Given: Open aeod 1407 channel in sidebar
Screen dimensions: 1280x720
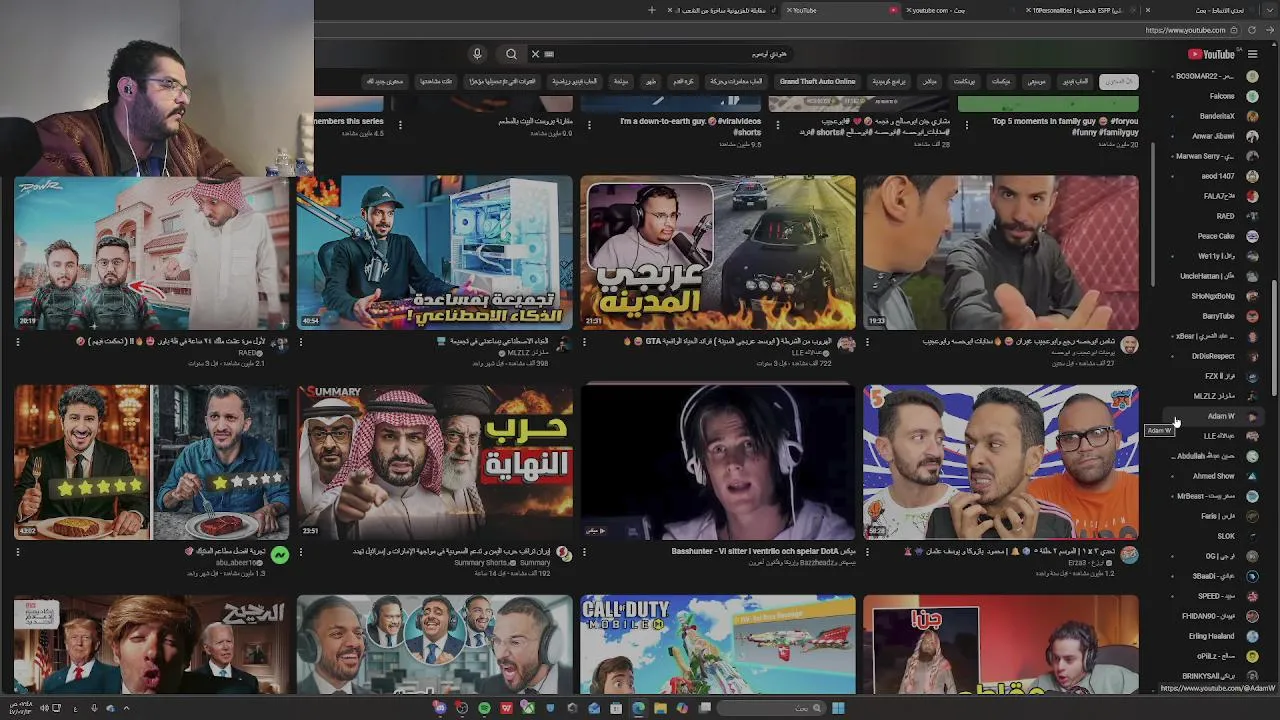Looking at the screenshot, I should tap(1218, 176).
